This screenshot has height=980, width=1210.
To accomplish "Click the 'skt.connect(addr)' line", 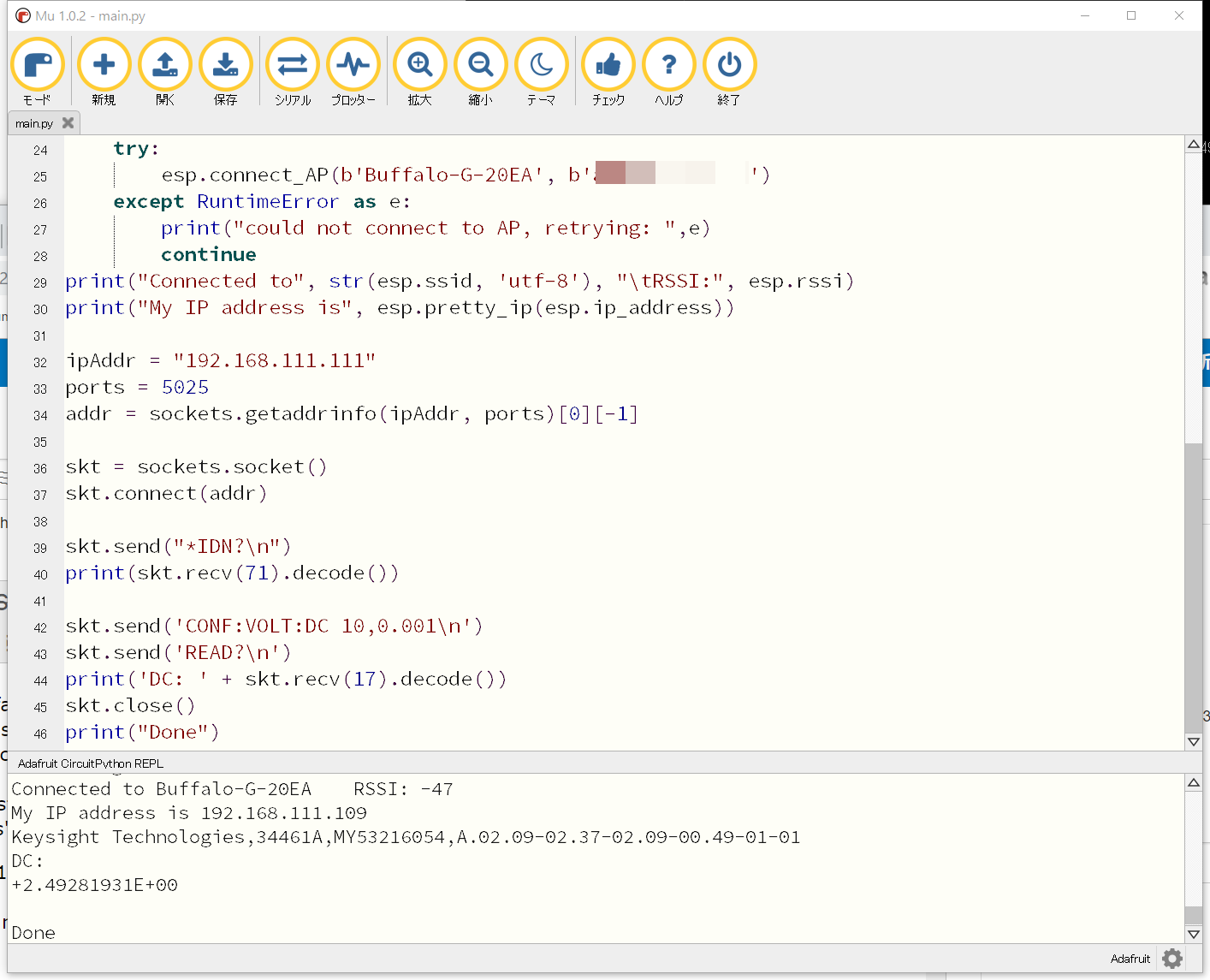I will coord(167,494).
